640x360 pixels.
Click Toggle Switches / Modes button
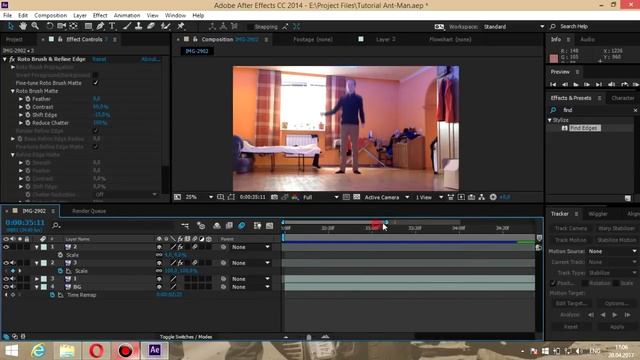[x=186, y=337]
